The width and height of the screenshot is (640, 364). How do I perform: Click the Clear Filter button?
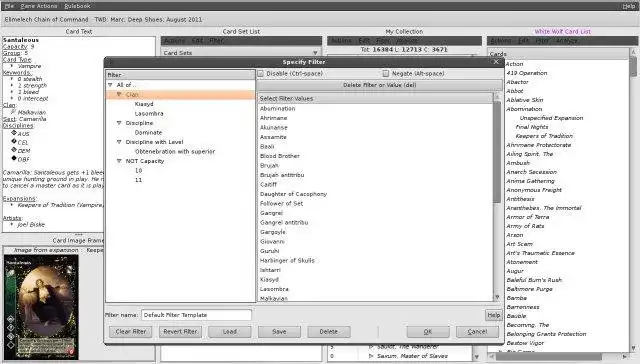tap(131, 332)
